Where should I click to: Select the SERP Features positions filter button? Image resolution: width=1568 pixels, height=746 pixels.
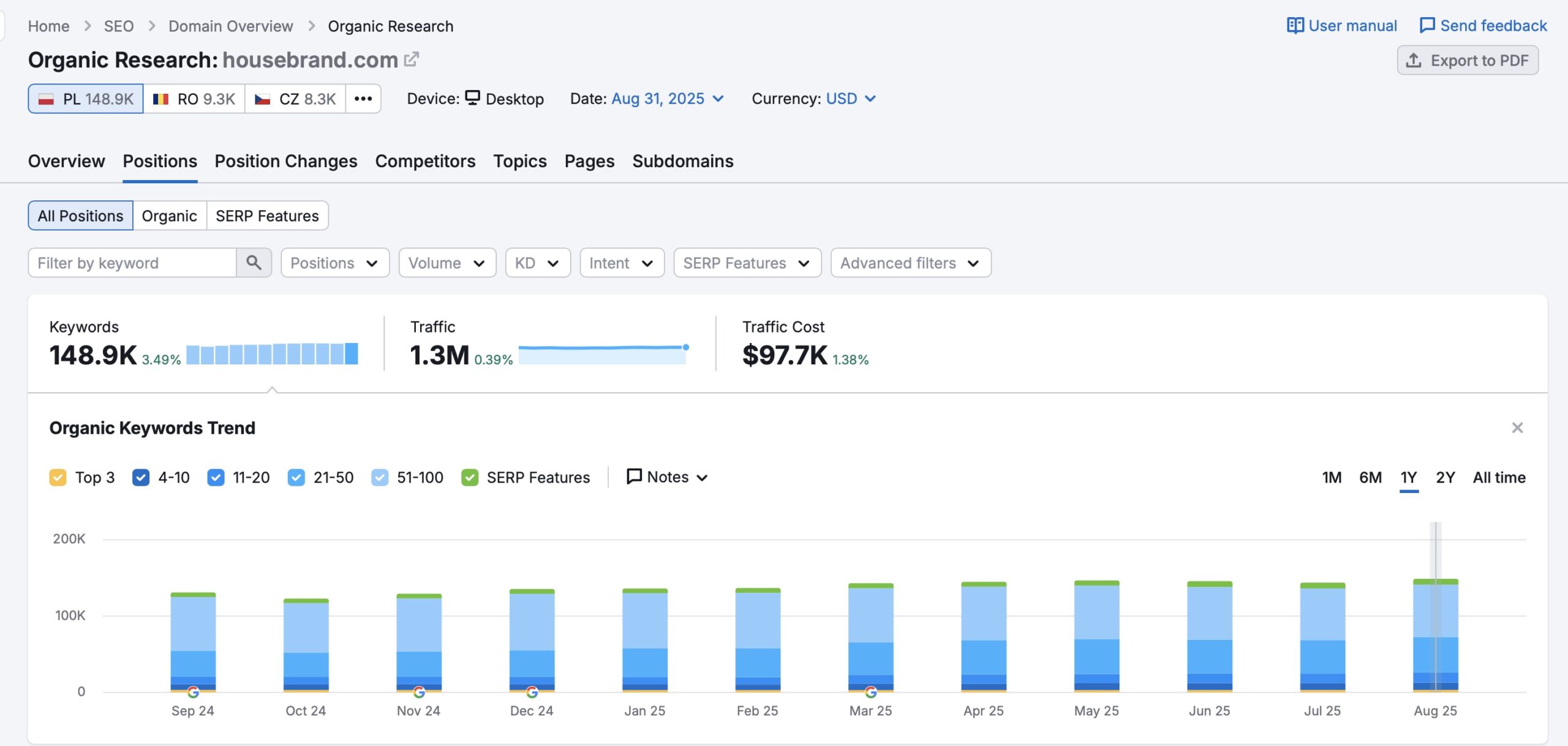coord(267,216)
